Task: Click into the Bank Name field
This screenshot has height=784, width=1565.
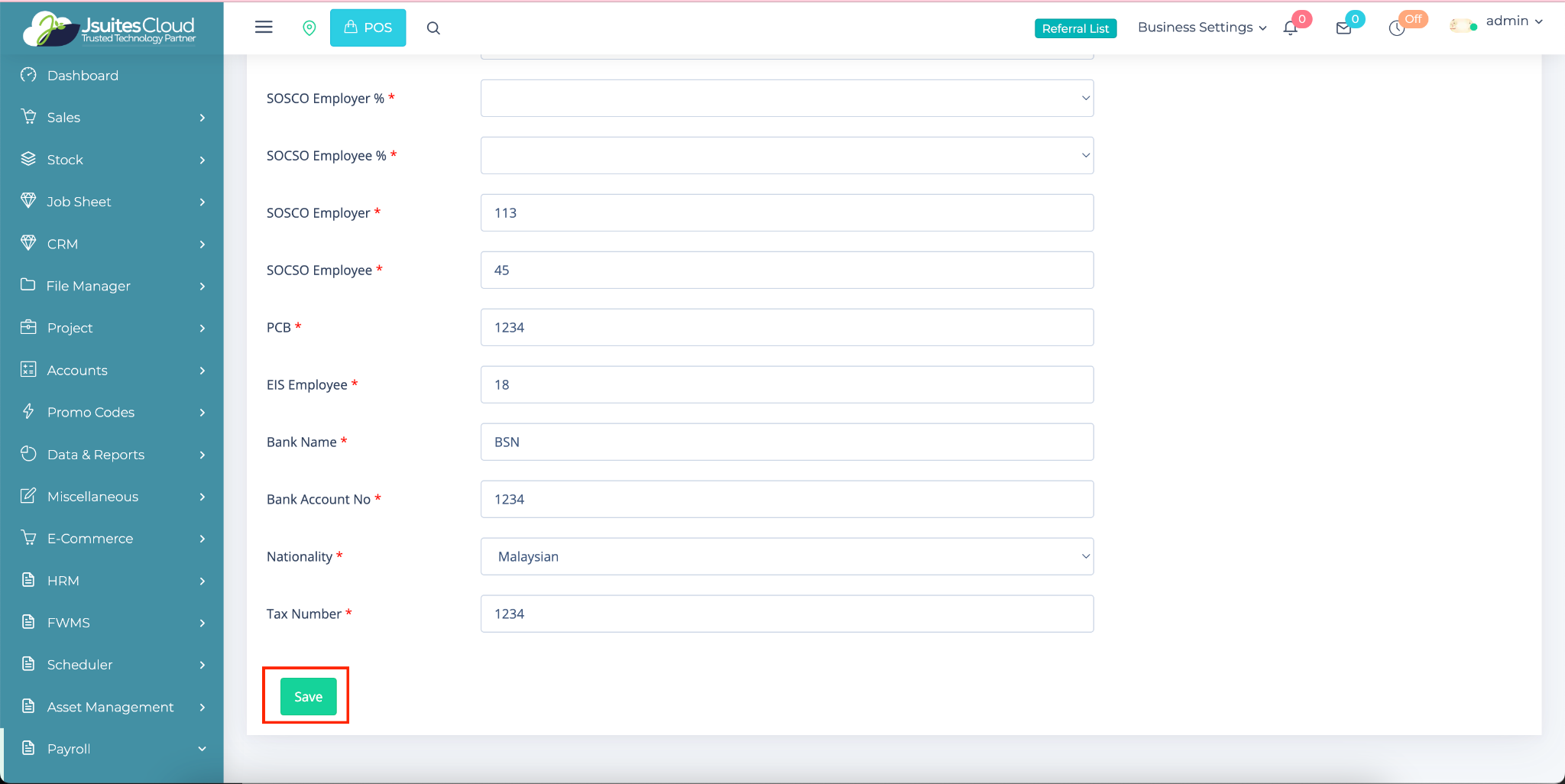Action: (786, 442)
